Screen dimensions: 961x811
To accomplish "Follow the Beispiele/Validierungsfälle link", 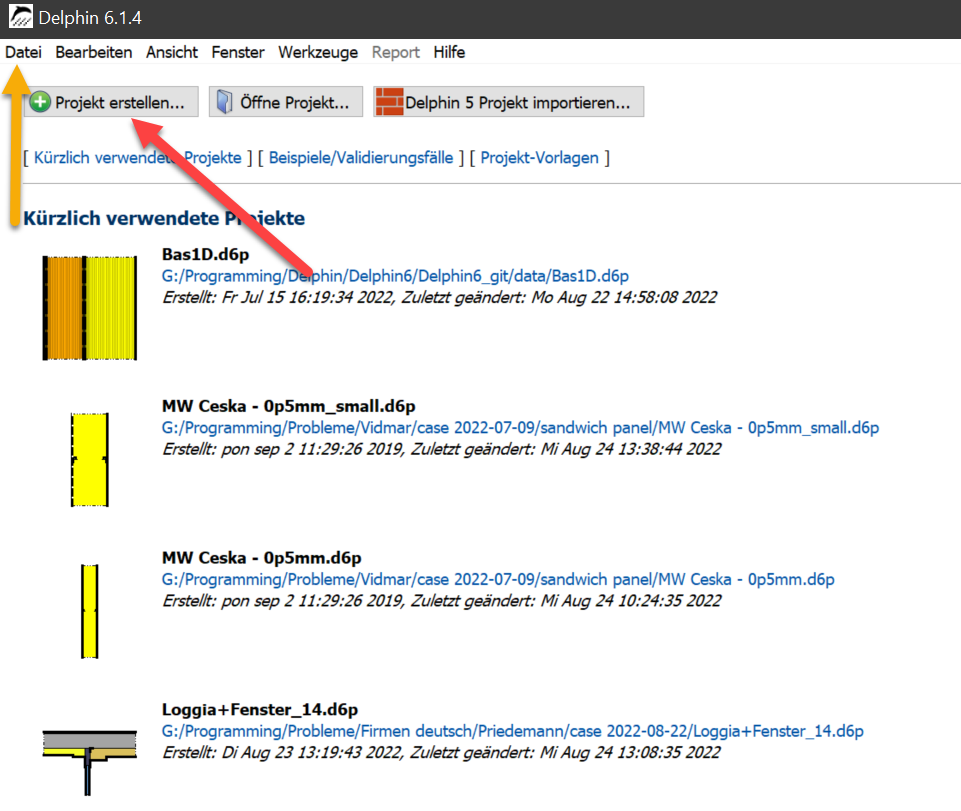I will pyautogui.click(x=361, y=158).
